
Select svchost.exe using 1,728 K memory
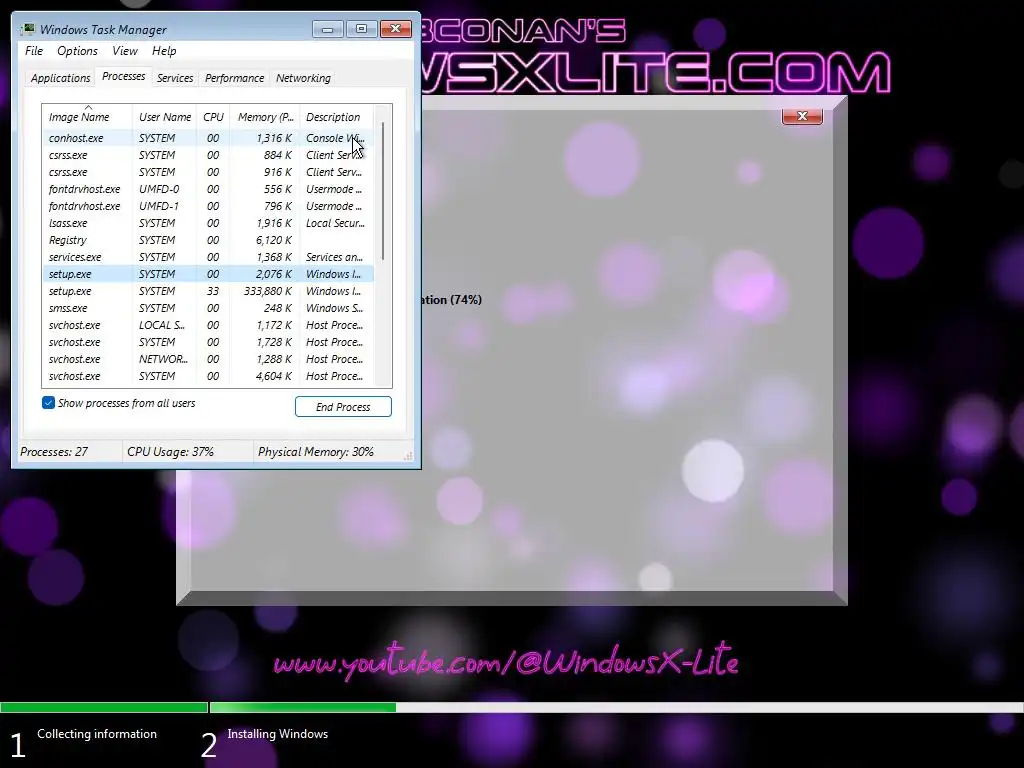pos(208,342)
